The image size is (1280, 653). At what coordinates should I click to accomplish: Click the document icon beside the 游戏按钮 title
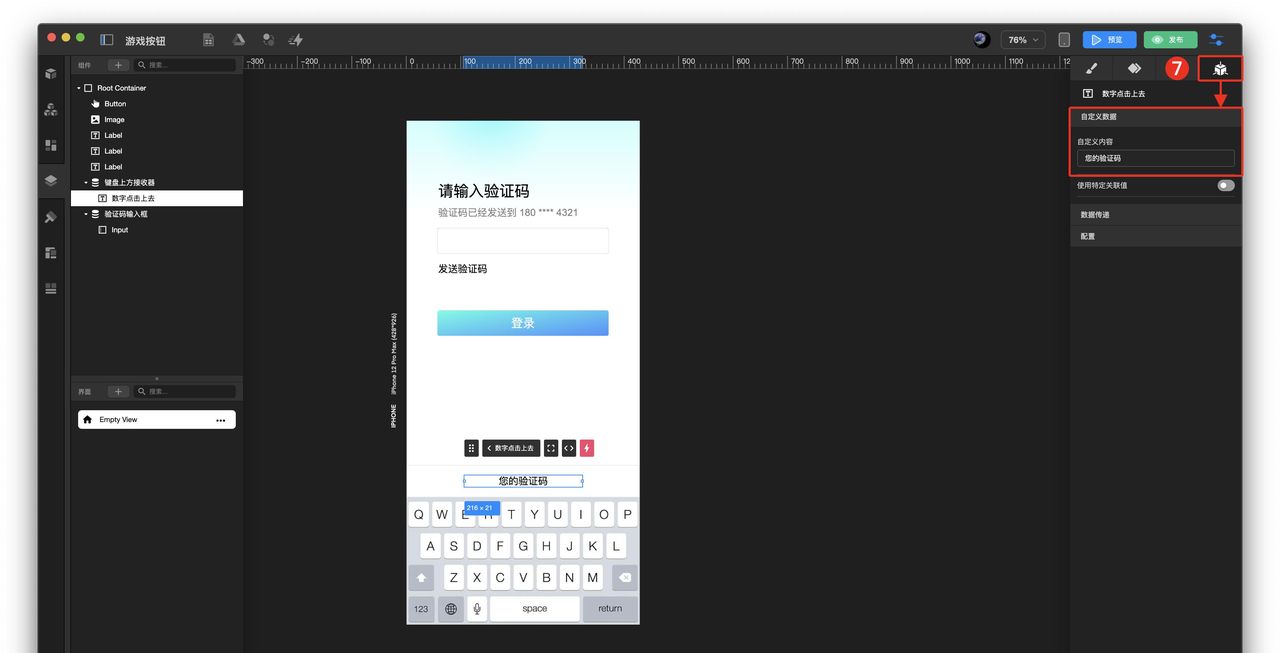[208, 39]
